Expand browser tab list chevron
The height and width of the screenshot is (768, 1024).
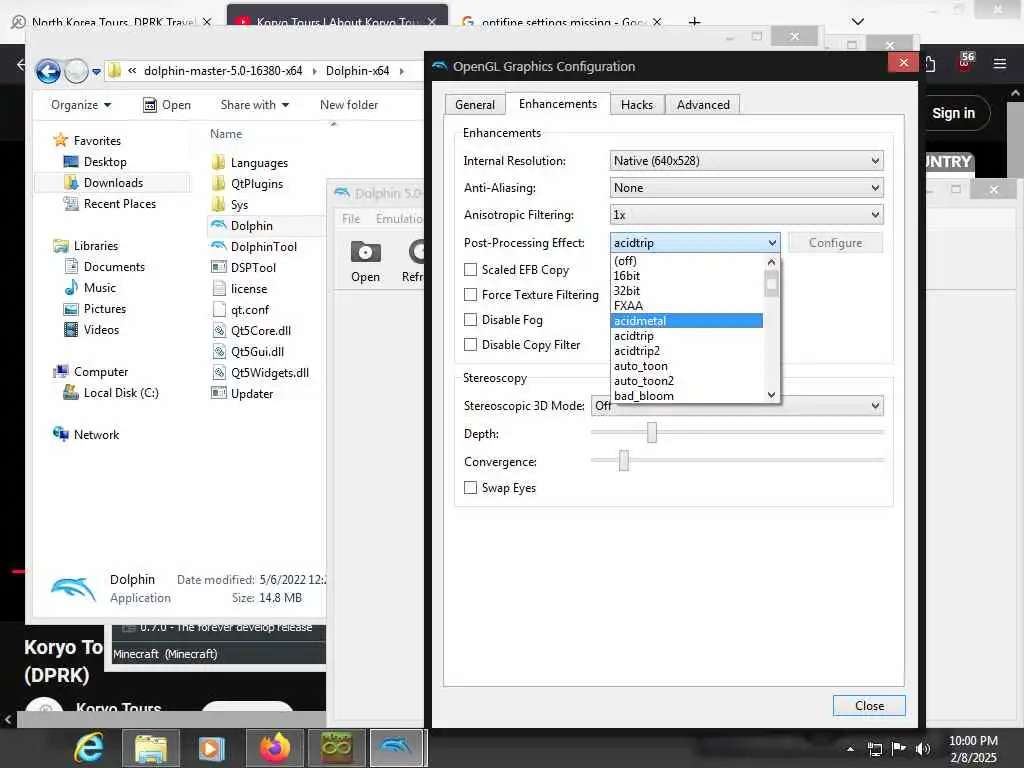coord(857,22)
